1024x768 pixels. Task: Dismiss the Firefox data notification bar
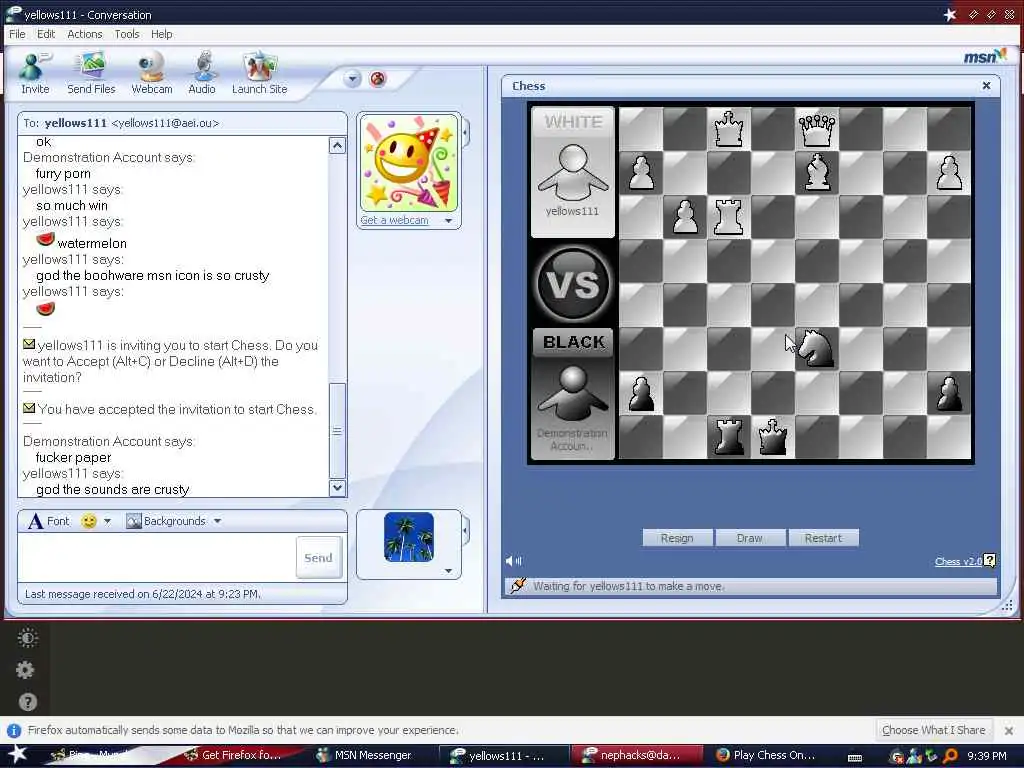(x=1008, y=730)
